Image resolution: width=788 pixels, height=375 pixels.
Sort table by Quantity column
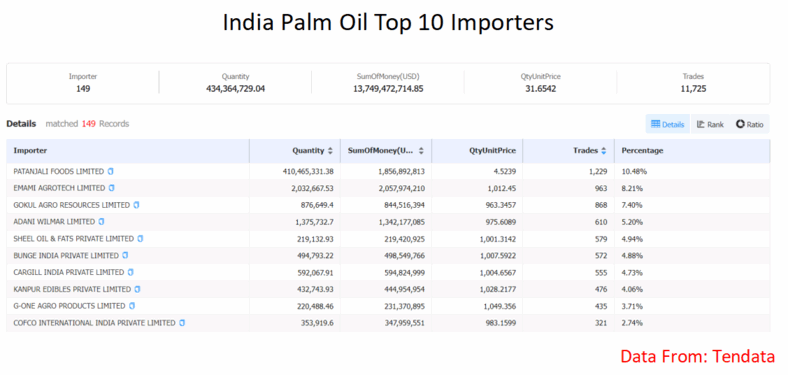[330, 150]
